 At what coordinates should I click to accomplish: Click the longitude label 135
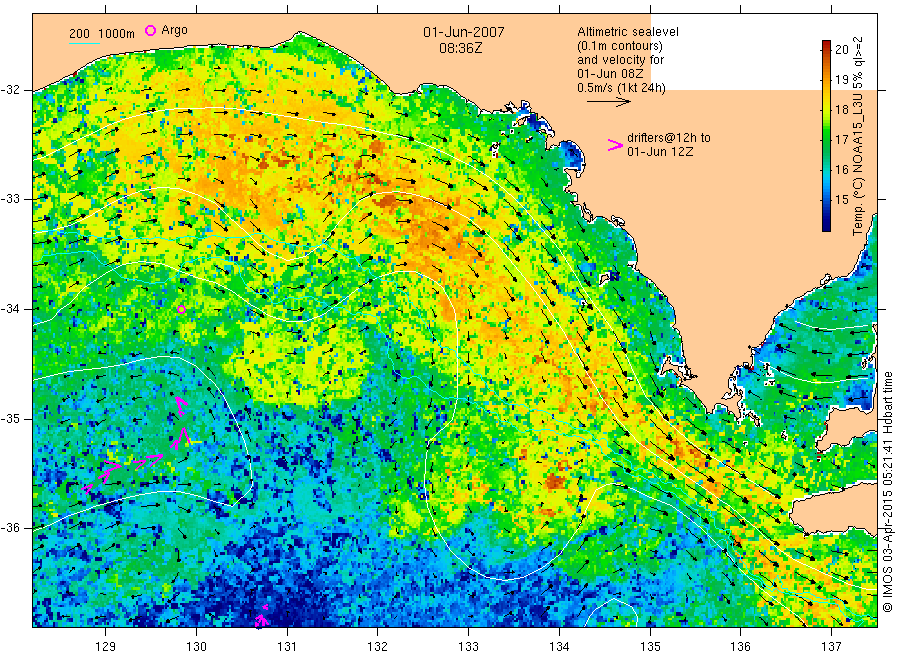[650, 647]
